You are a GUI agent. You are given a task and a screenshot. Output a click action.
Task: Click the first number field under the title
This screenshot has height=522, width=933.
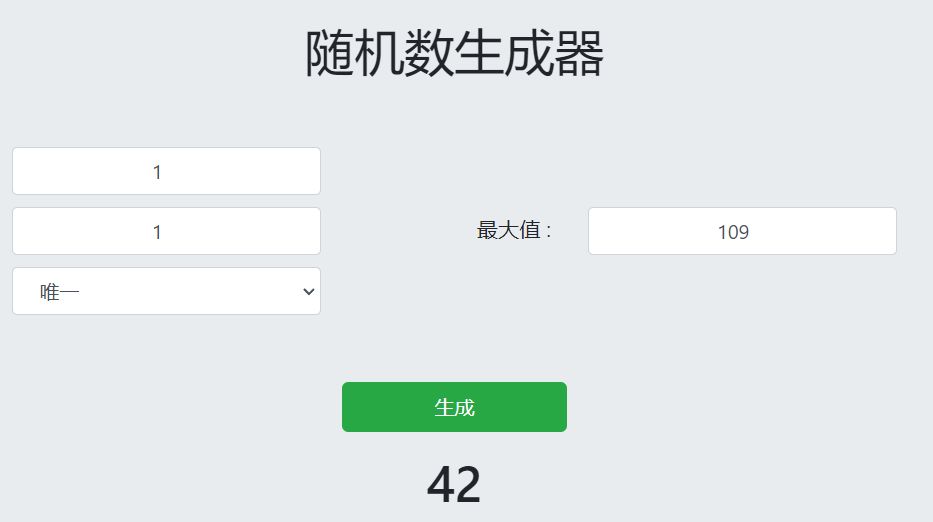166,171
